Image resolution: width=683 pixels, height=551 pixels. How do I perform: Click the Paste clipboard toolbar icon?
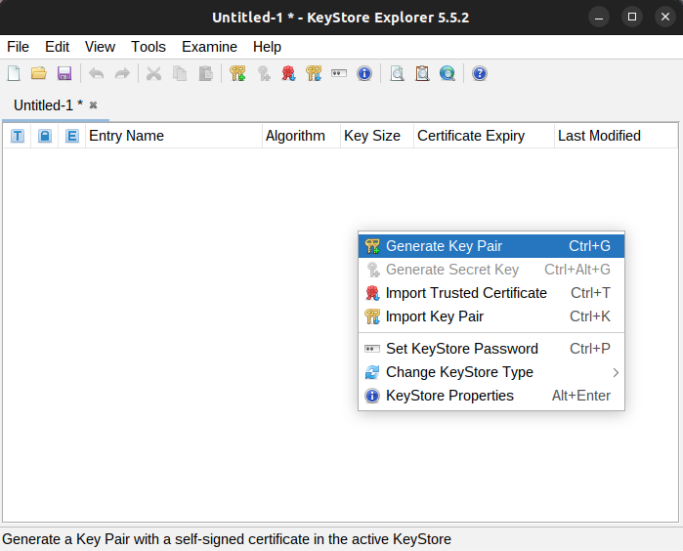click(206, 73)
